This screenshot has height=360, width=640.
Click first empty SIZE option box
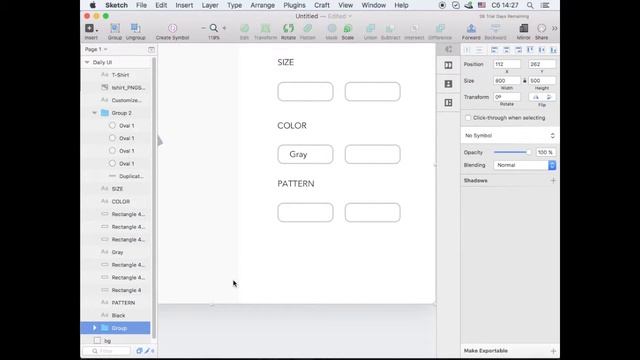[305, 91]
